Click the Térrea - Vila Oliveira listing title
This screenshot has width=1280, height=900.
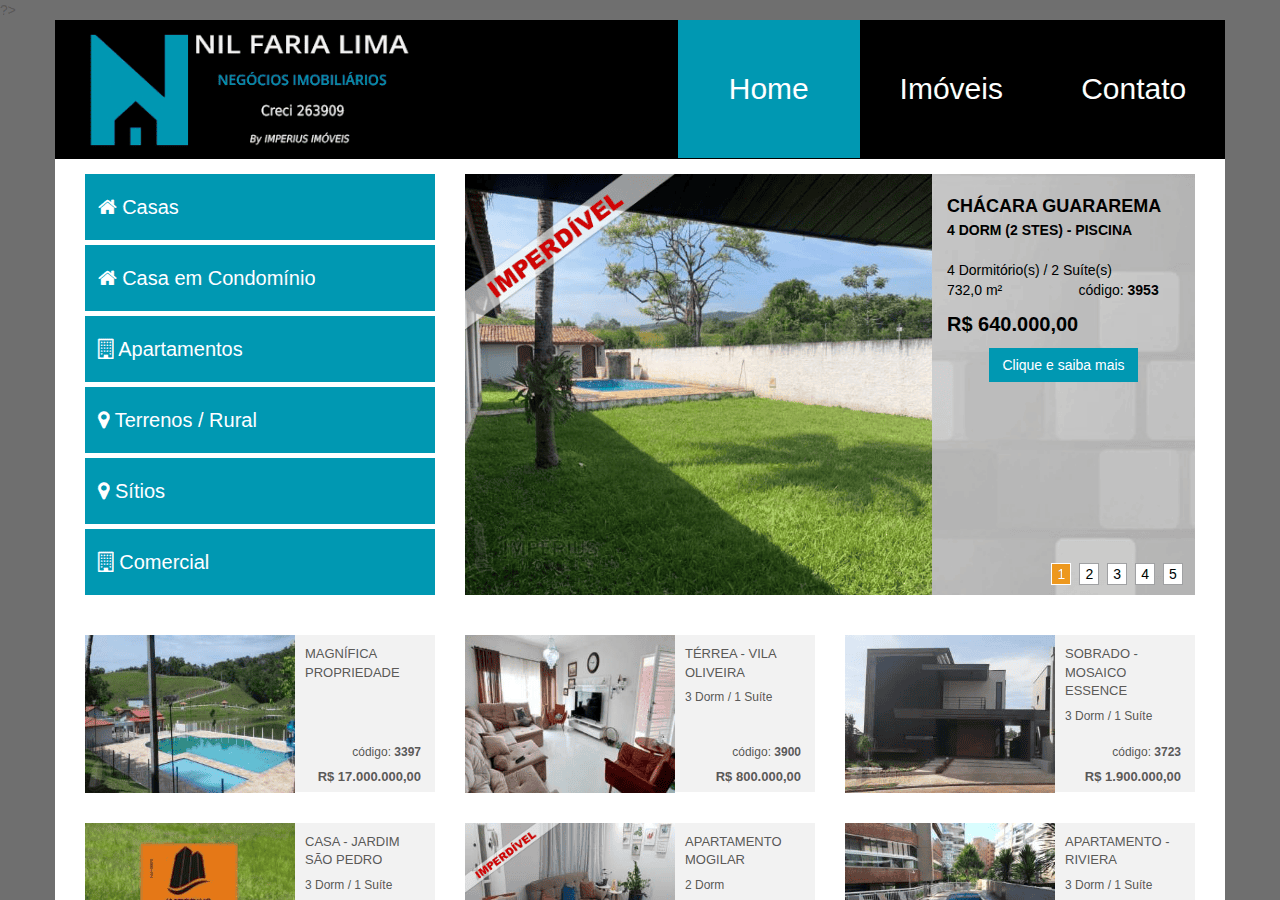pos(731,663)
